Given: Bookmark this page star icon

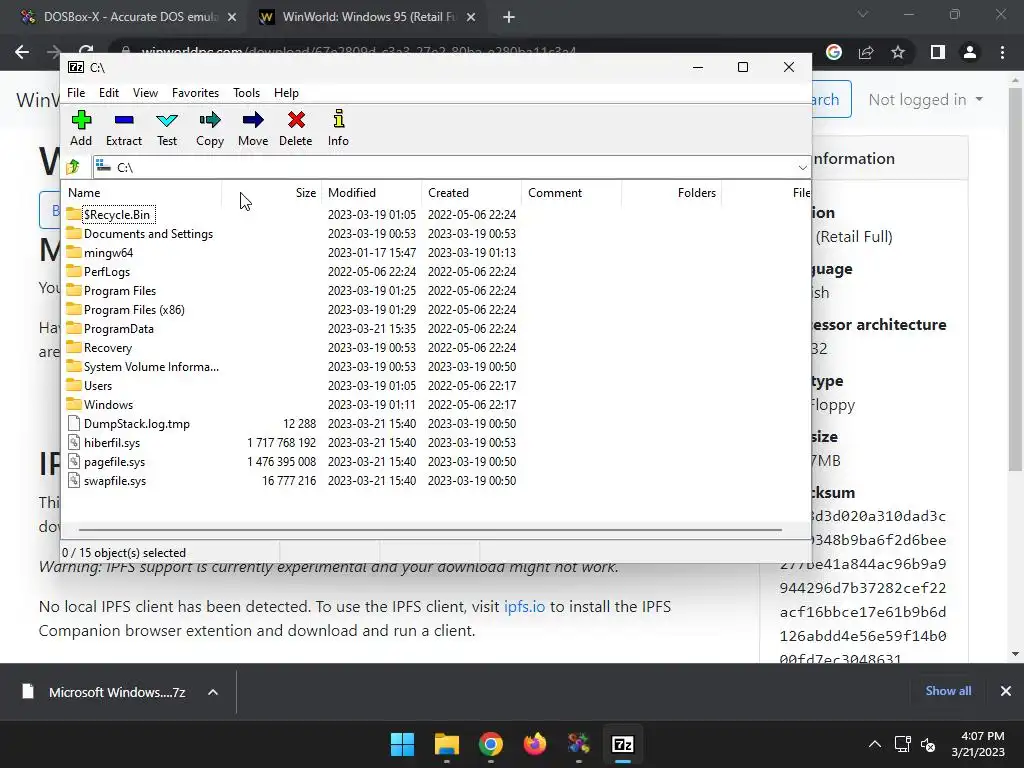Looking at the screenshot, I should 898,52.
